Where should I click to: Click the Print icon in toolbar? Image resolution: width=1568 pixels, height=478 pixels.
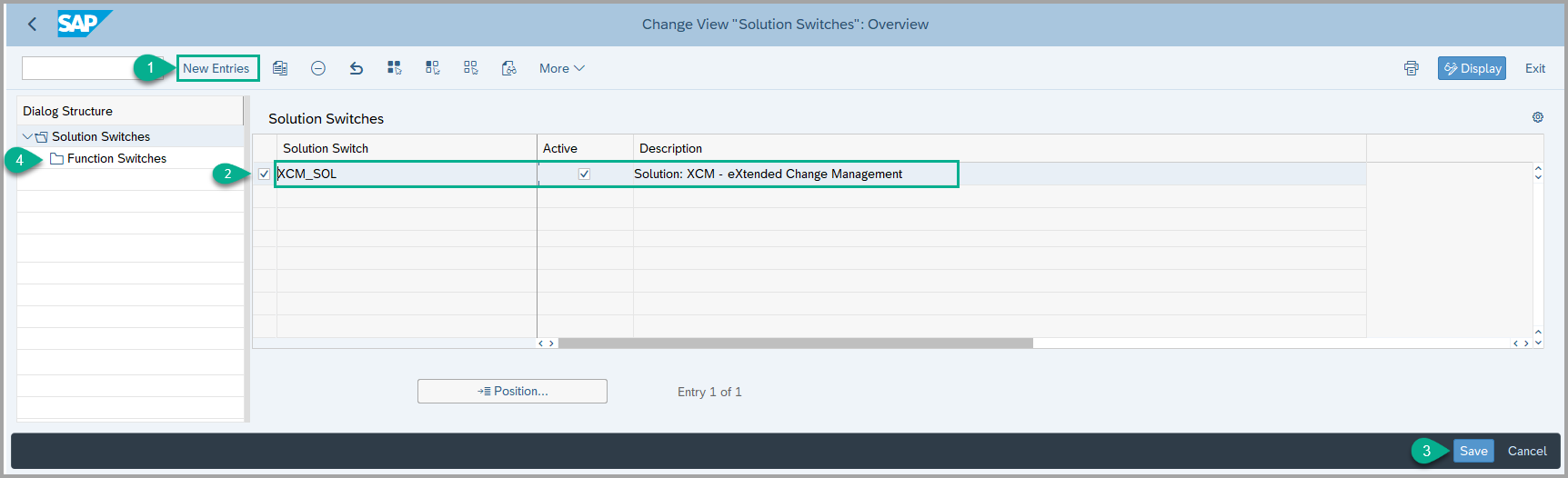[x=1411, y=68]
